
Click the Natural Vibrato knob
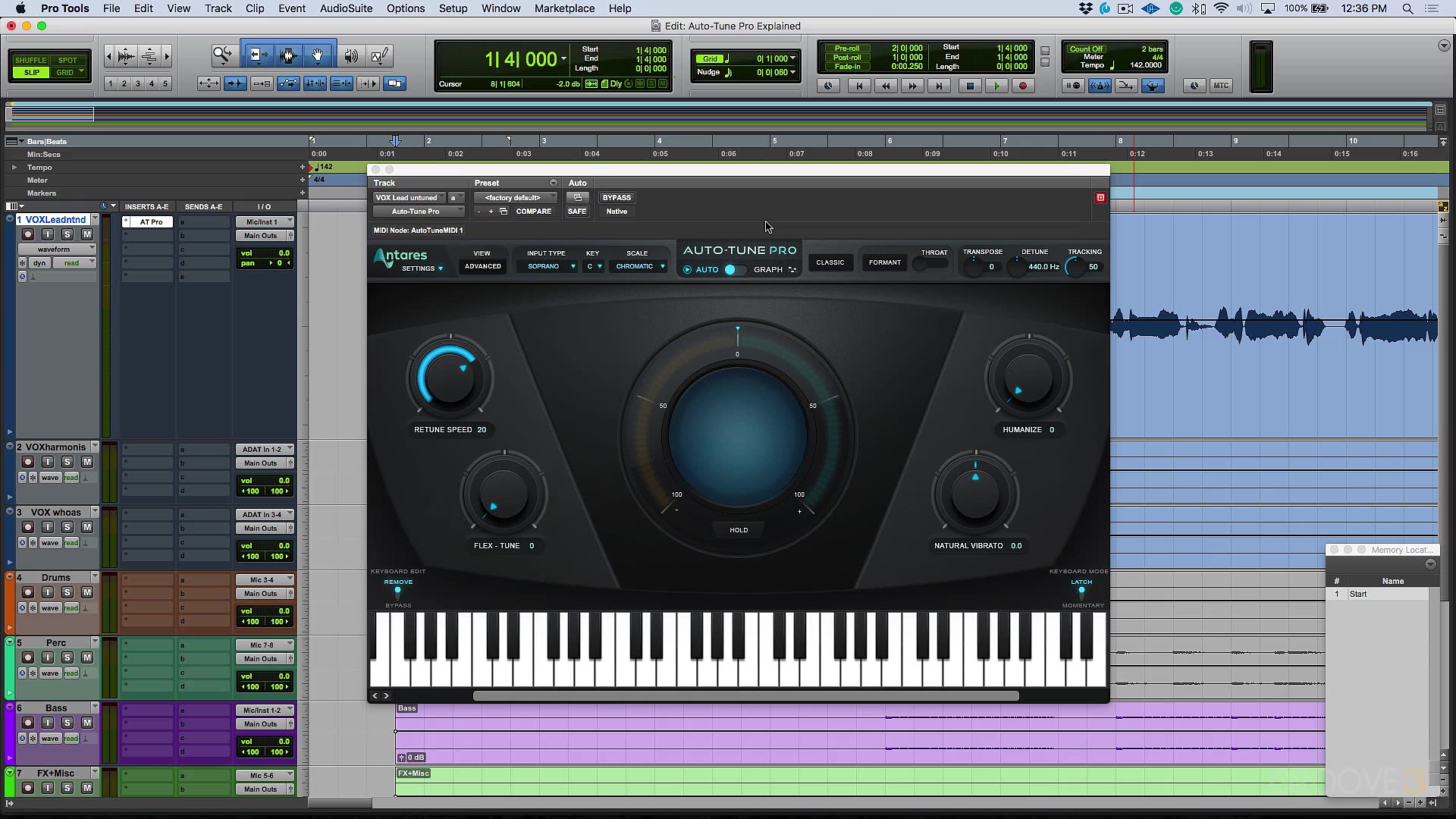coord(975,494)
